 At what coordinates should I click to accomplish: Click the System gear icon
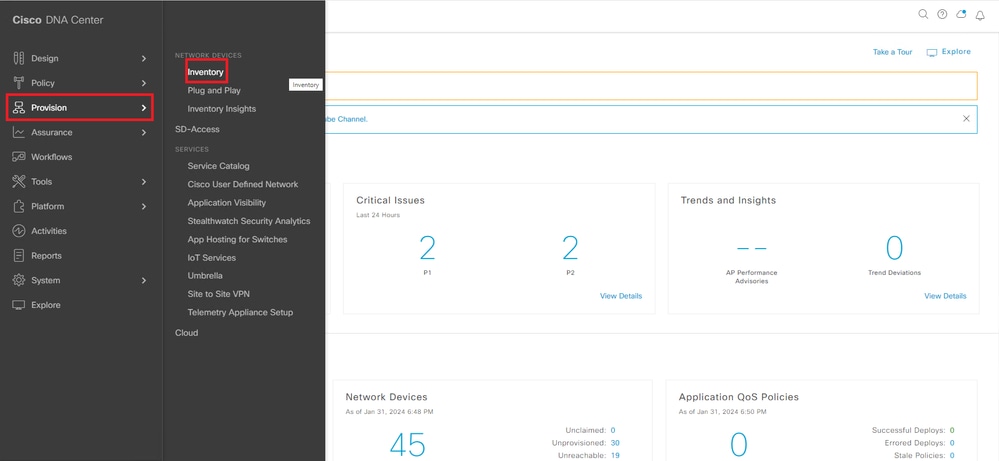click(x=18, y=280)
